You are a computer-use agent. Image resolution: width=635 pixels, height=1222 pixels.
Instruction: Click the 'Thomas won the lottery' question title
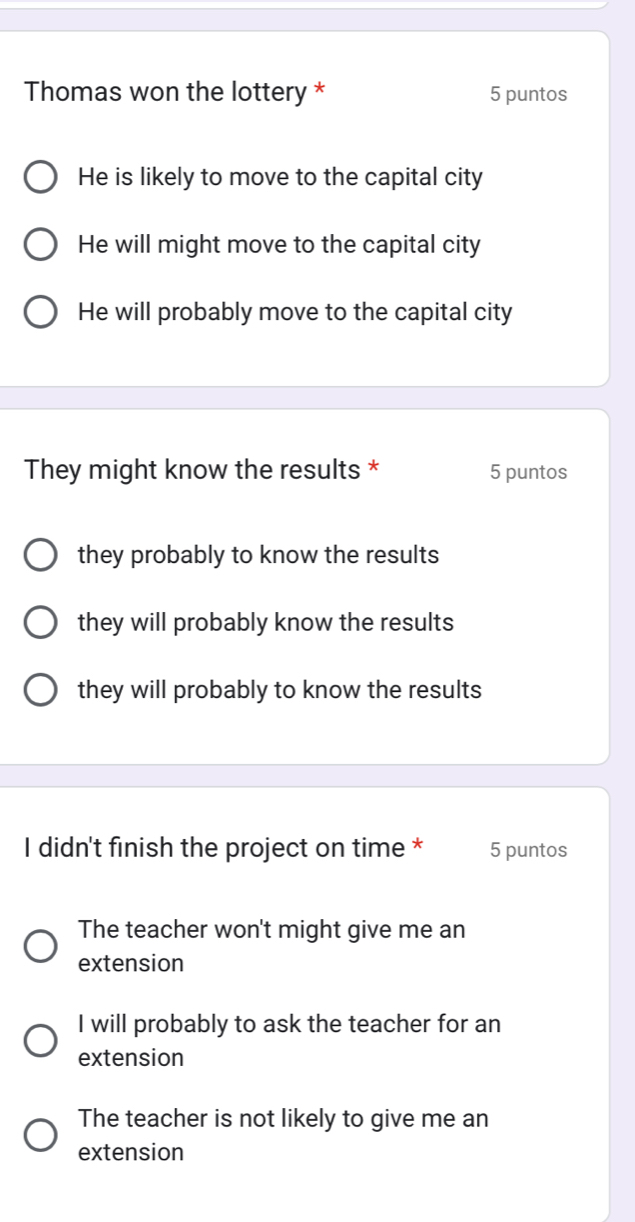165,93
